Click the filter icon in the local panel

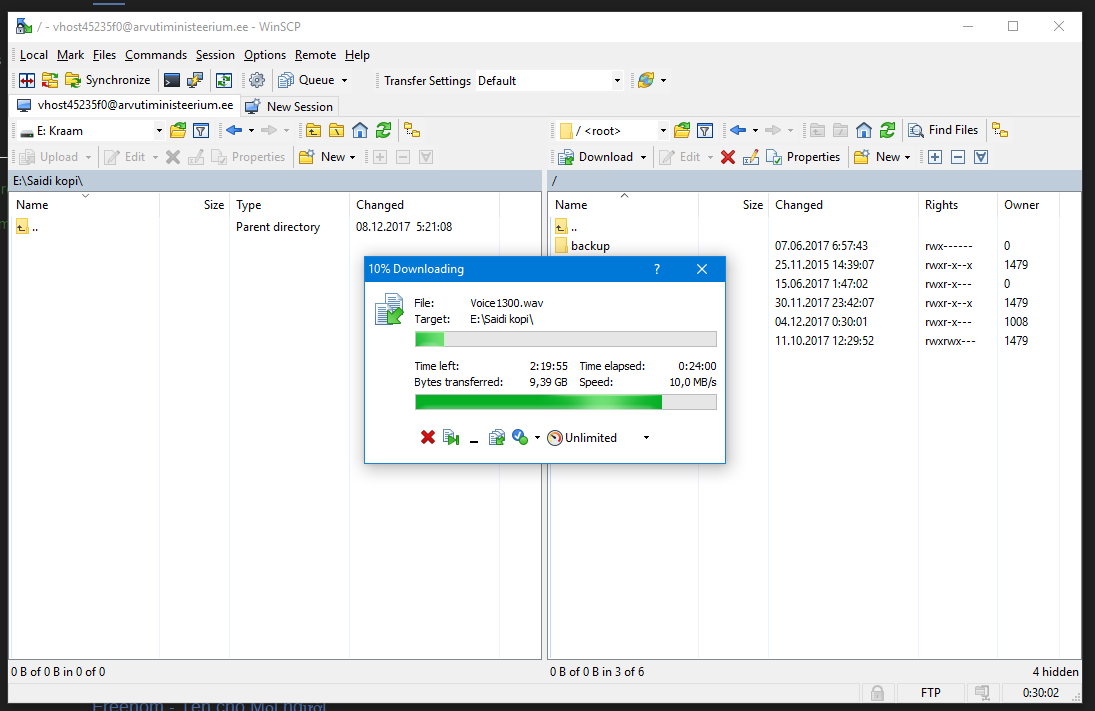click(201, 131)
